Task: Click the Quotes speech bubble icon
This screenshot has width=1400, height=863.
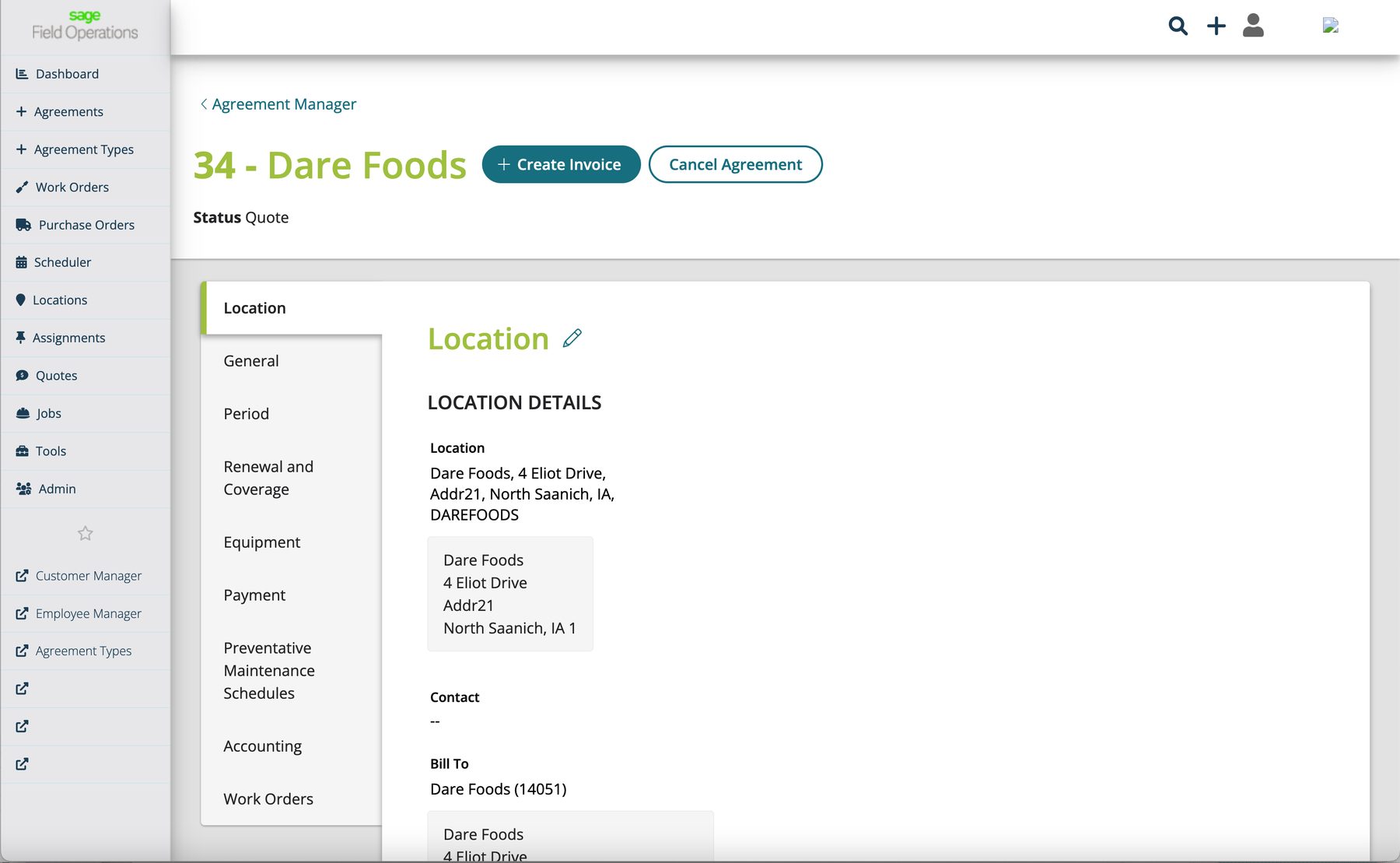Action: click(x=22, y=376)
